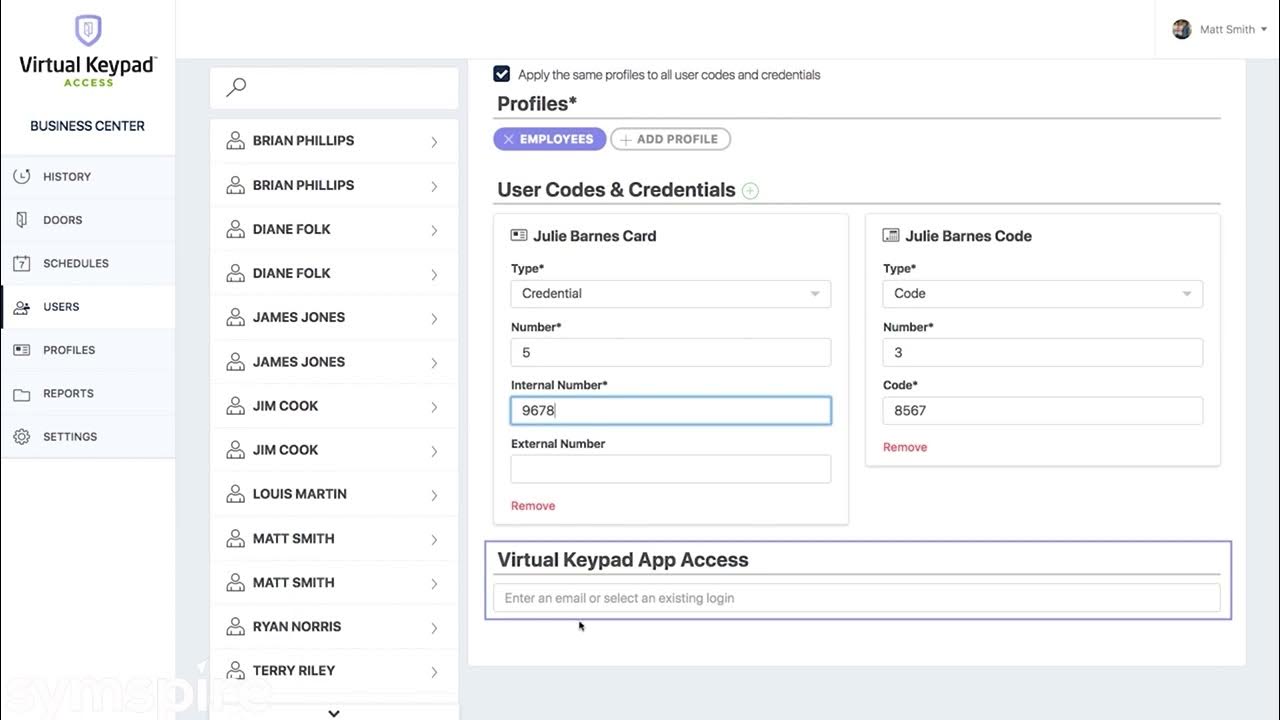Open Matt Smith account menu arrow
Image resolution: width=1280 pixels, height=720 pixels.
tap(1265, 30)
